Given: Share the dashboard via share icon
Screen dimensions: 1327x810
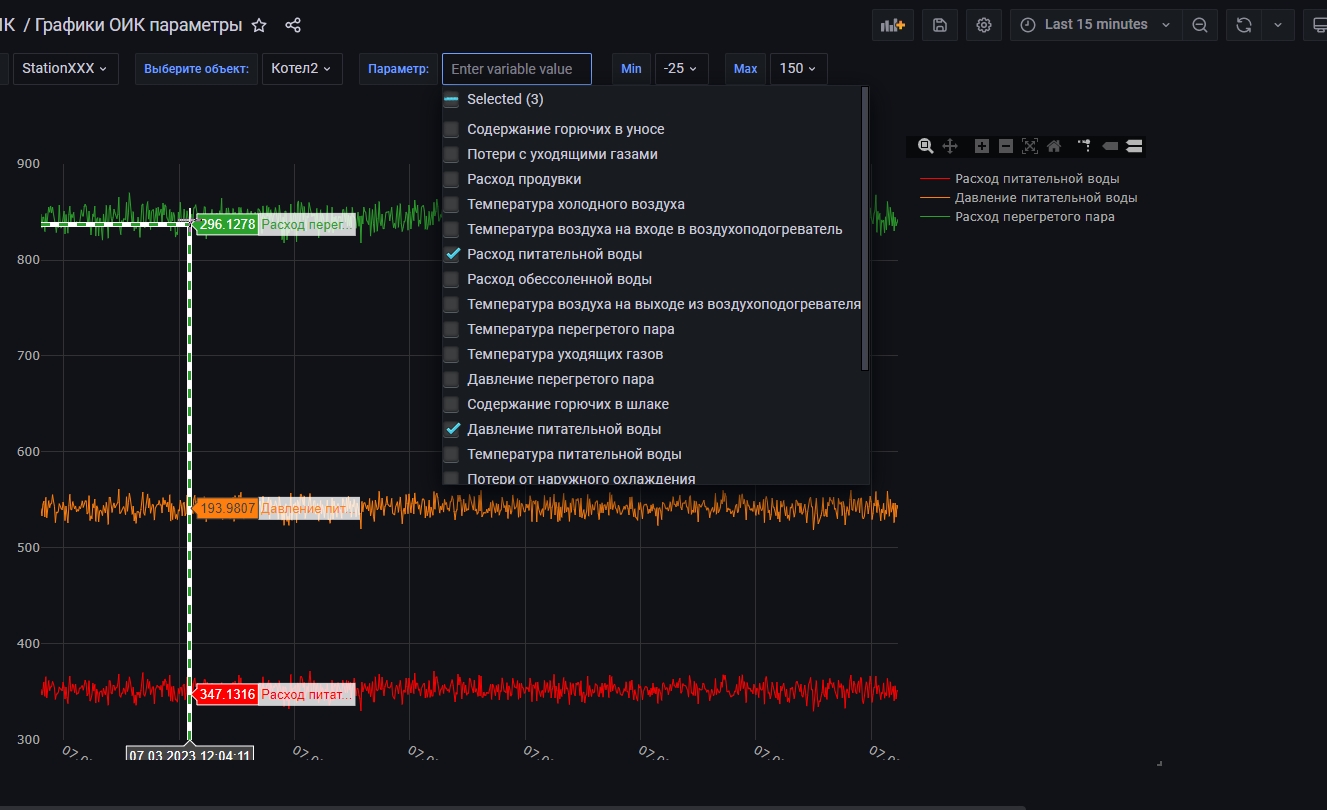Looking at the screenshot, I should click(x=293, y=25).
